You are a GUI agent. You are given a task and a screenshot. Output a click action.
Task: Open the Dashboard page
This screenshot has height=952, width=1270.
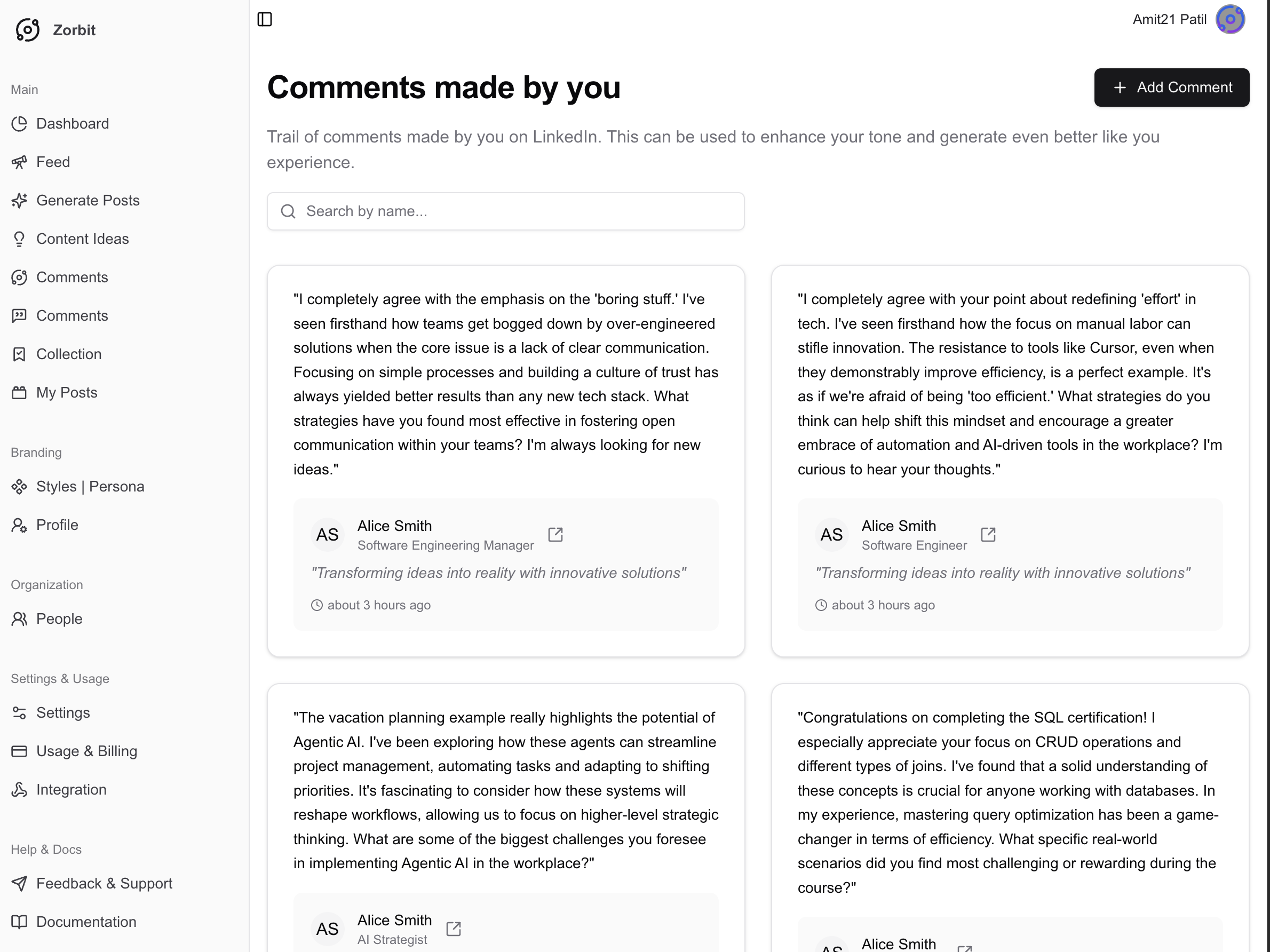coord(73,123)
